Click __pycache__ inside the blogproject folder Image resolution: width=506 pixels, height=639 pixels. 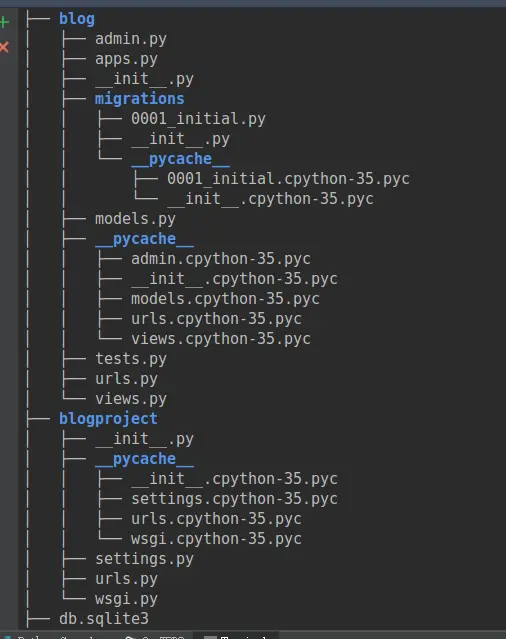click(x=144, y=459)
